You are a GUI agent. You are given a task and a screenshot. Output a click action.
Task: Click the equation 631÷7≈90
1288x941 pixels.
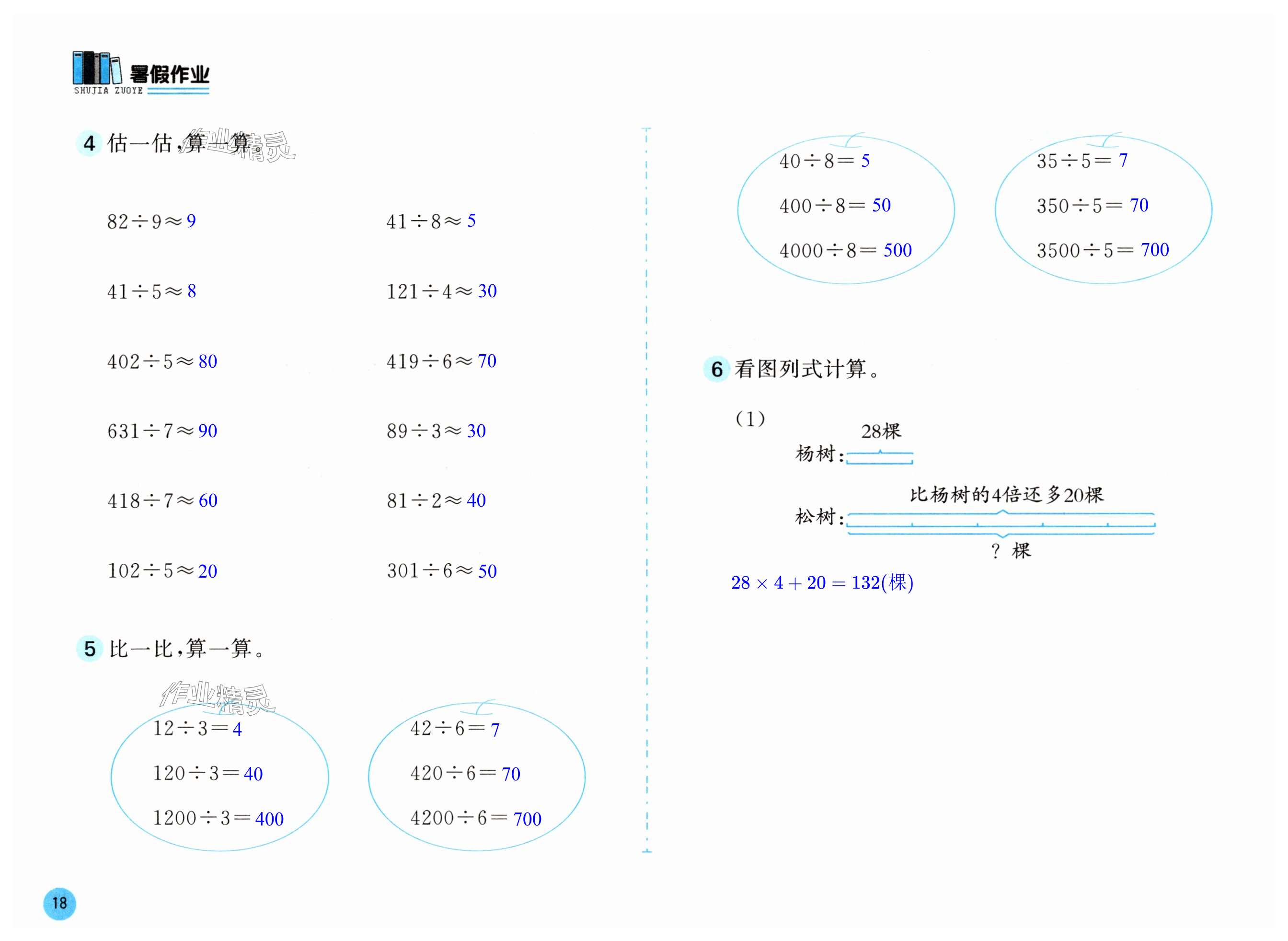coord(162,431)
